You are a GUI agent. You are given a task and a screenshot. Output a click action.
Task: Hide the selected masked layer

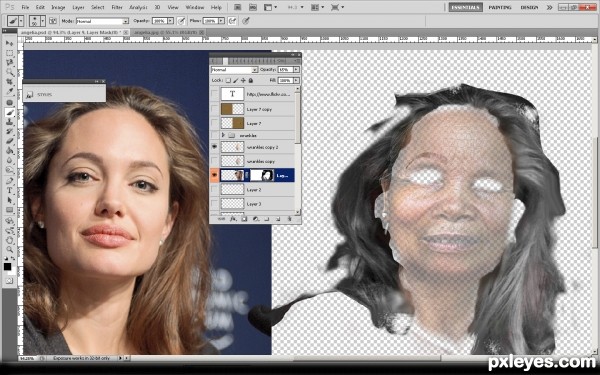pyautogui.click(x=214, y=175)
